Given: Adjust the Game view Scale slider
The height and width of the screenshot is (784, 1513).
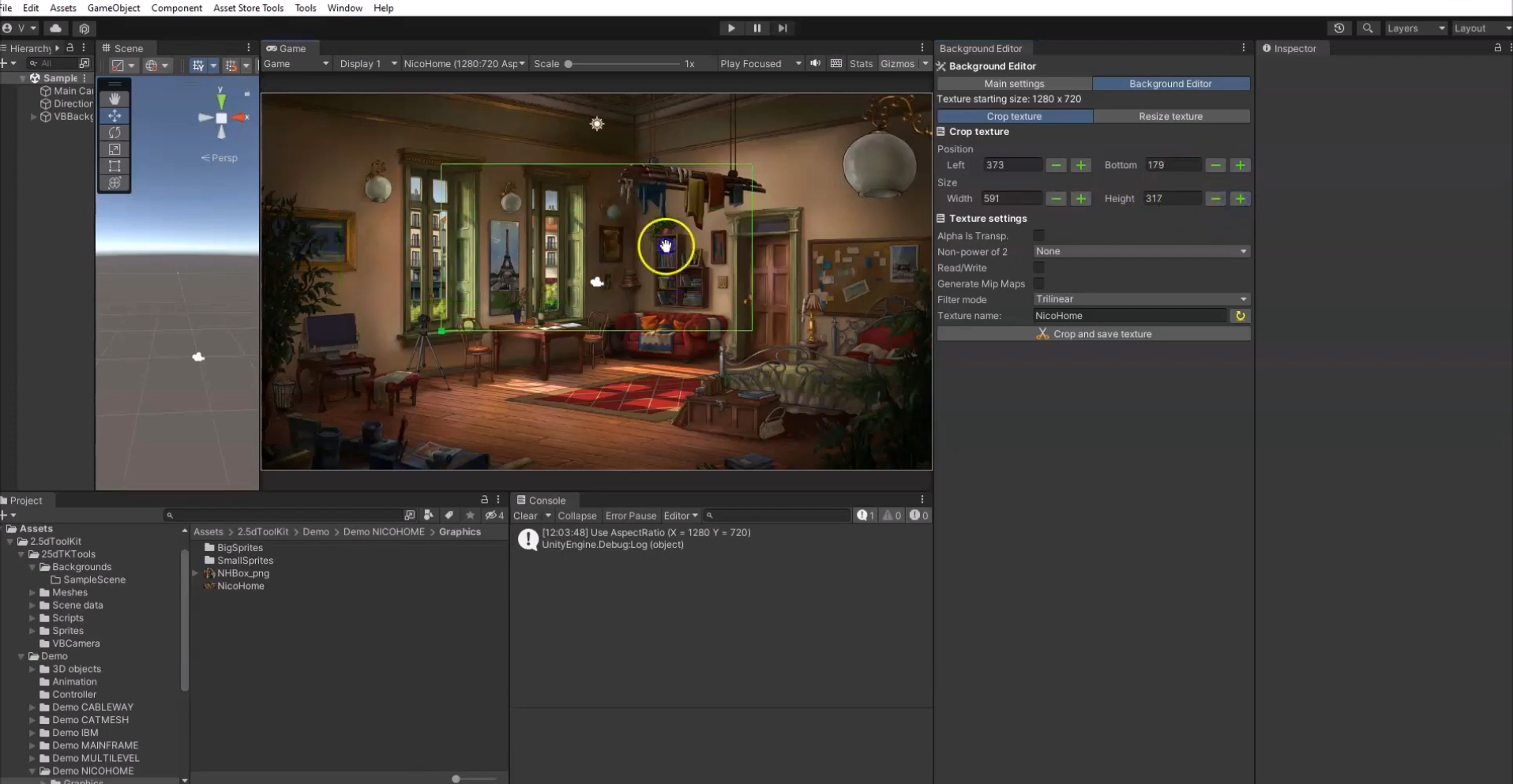Looking at the screenshot, I should click(x=568, y=64).
